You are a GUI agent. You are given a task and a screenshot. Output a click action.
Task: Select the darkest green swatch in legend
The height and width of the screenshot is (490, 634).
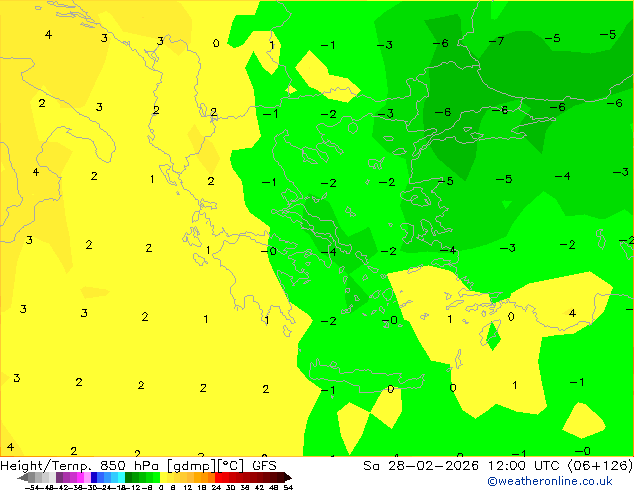click(128, 477)
